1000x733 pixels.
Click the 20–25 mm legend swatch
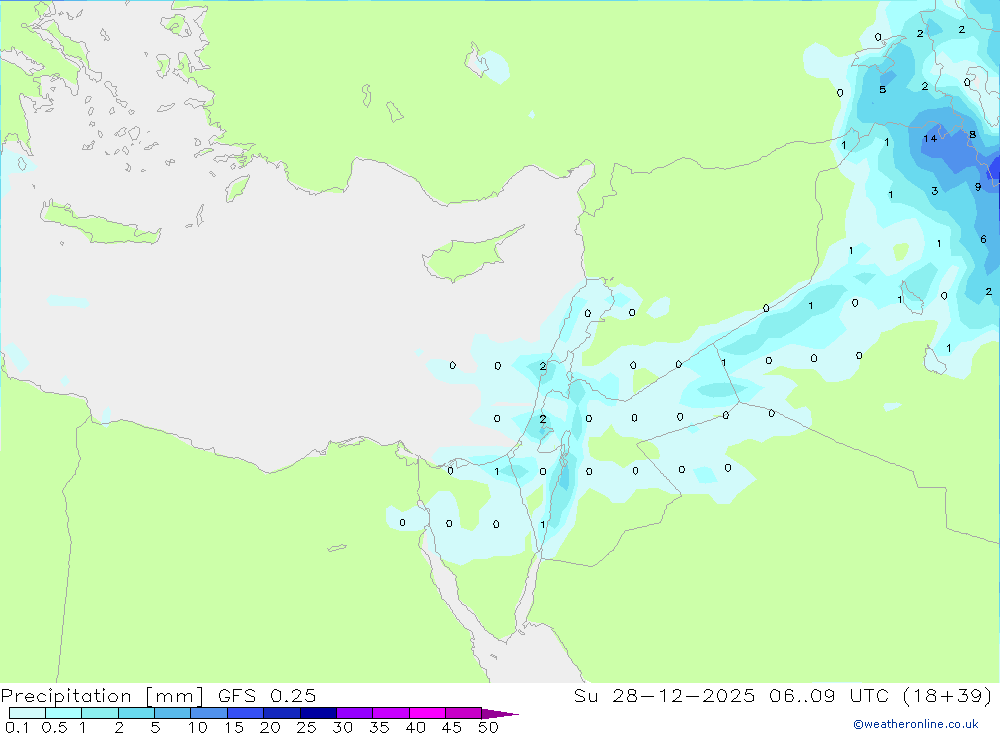pos(282,713)
